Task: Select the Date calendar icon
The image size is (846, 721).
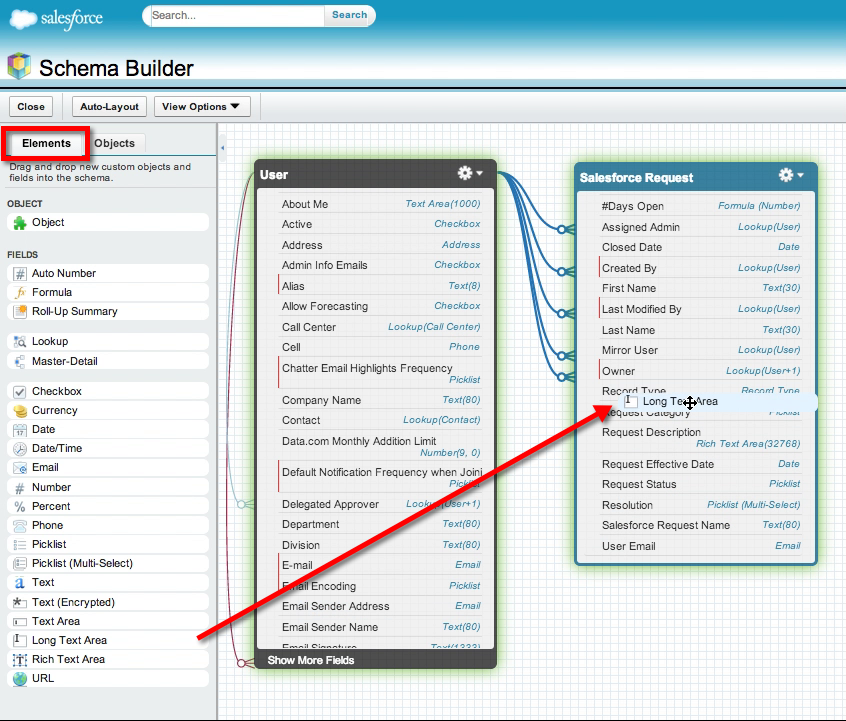Action: coord(20,430)
